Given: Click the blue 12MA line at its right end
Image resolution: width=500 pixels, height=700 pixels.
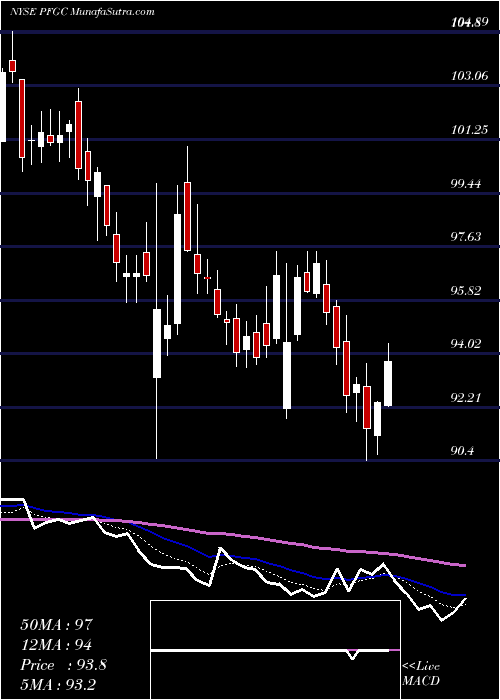Looking at the screenshot, I should [x=460, y=595].
